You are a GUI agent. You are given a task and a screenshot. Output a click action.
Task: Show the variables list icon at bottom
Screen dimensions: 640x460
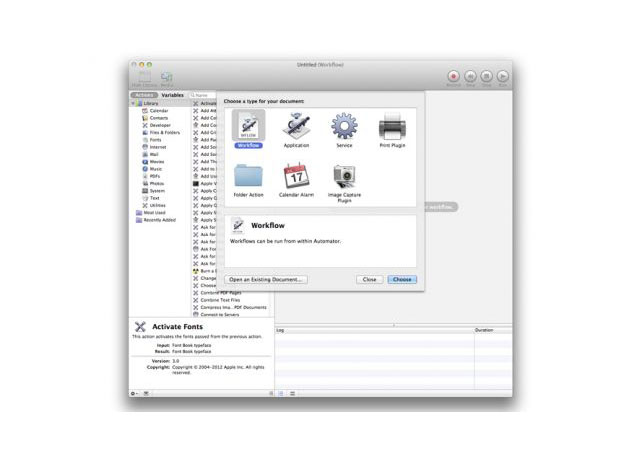point(292,393)
